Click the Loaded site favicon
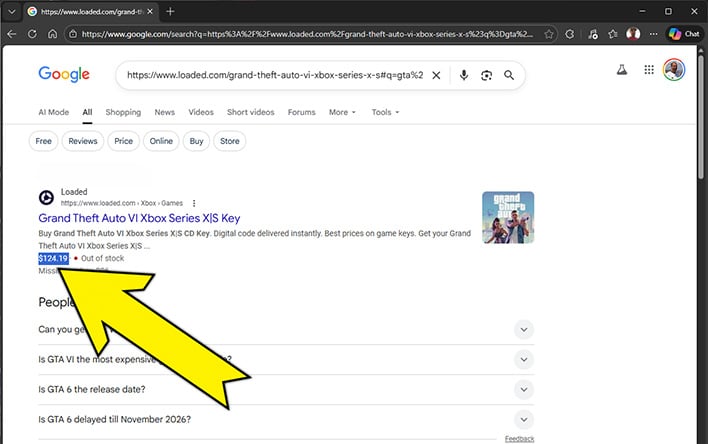Screen dimensions: 708x444 pyautogui.click(x=46, y=197)
